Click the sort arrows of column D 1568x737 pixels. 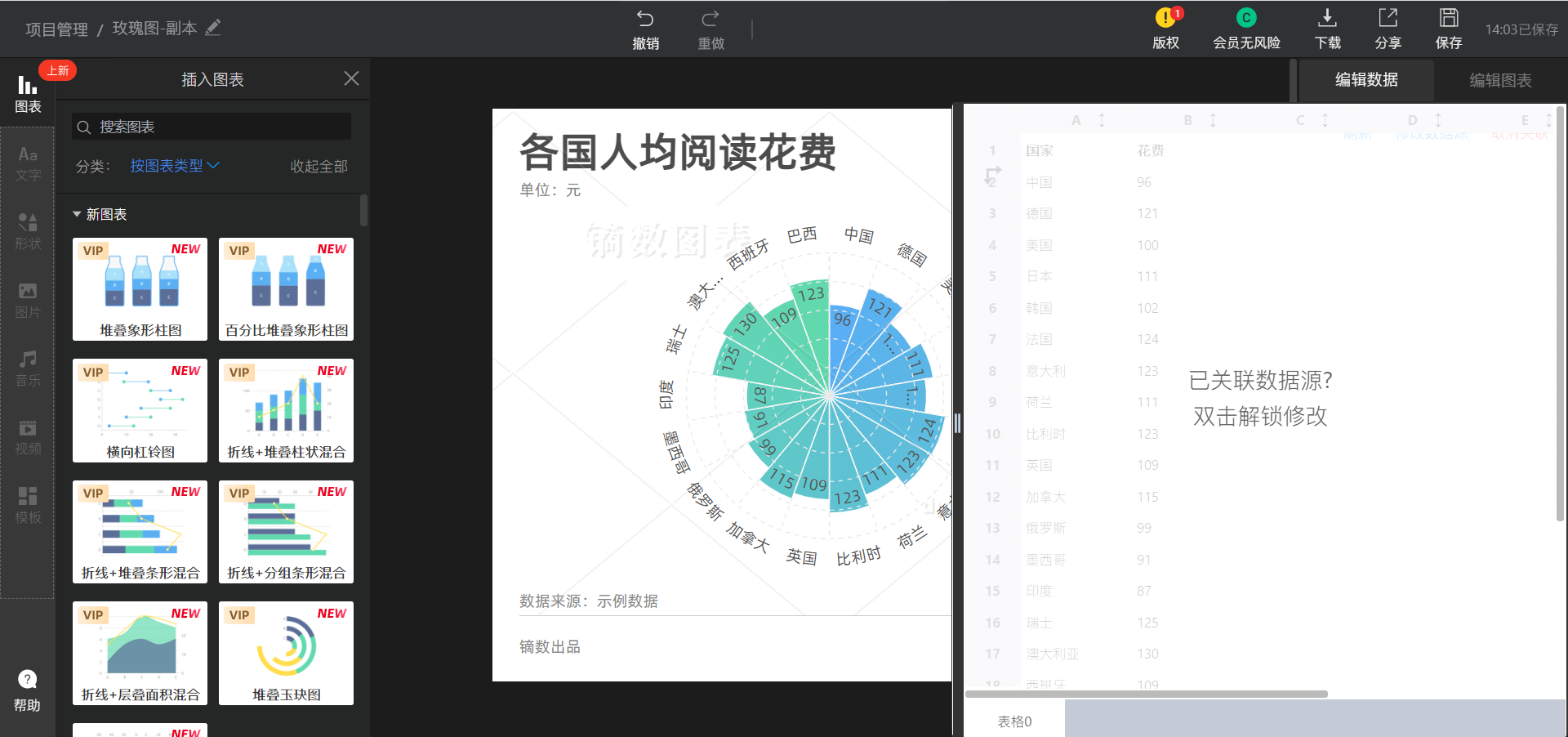coord(1437,120)
